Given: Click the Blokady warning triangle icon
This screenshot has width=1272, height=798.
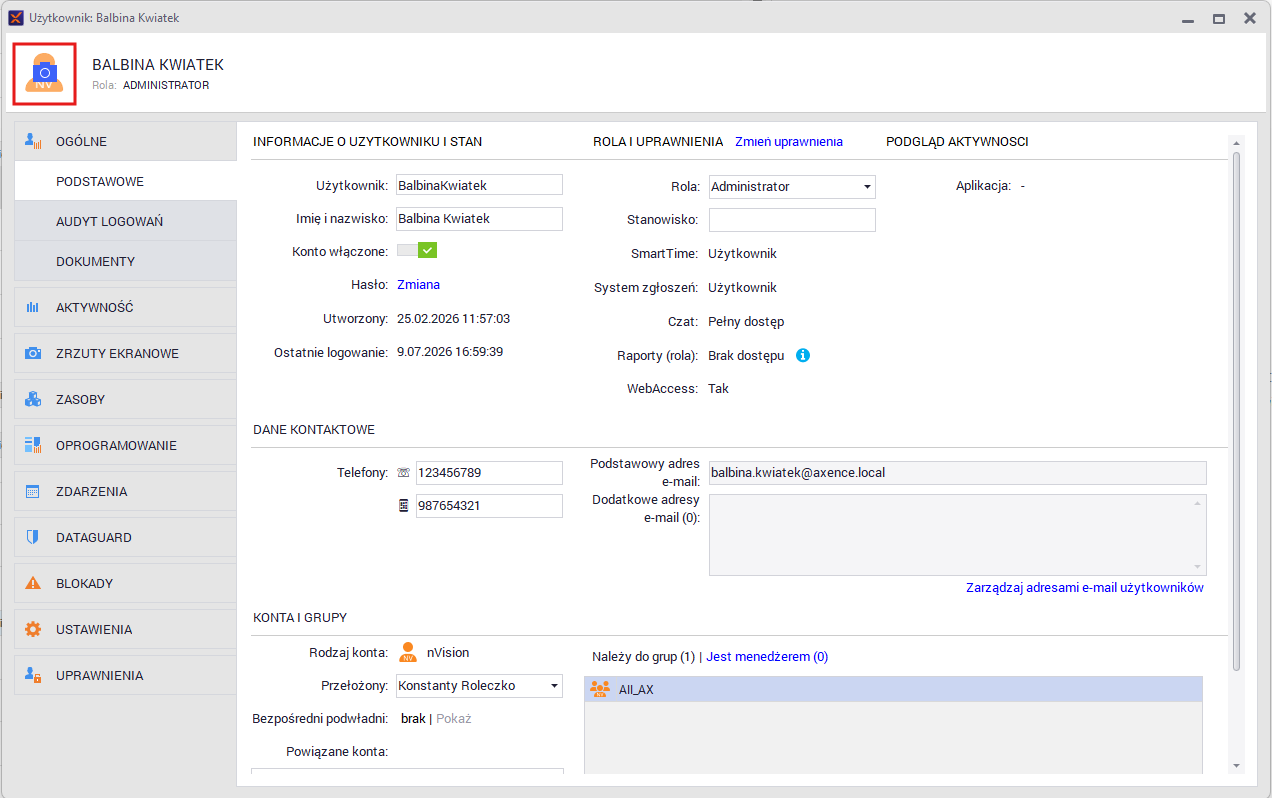Looking at the screenshot, I should (x=33, y=583).
